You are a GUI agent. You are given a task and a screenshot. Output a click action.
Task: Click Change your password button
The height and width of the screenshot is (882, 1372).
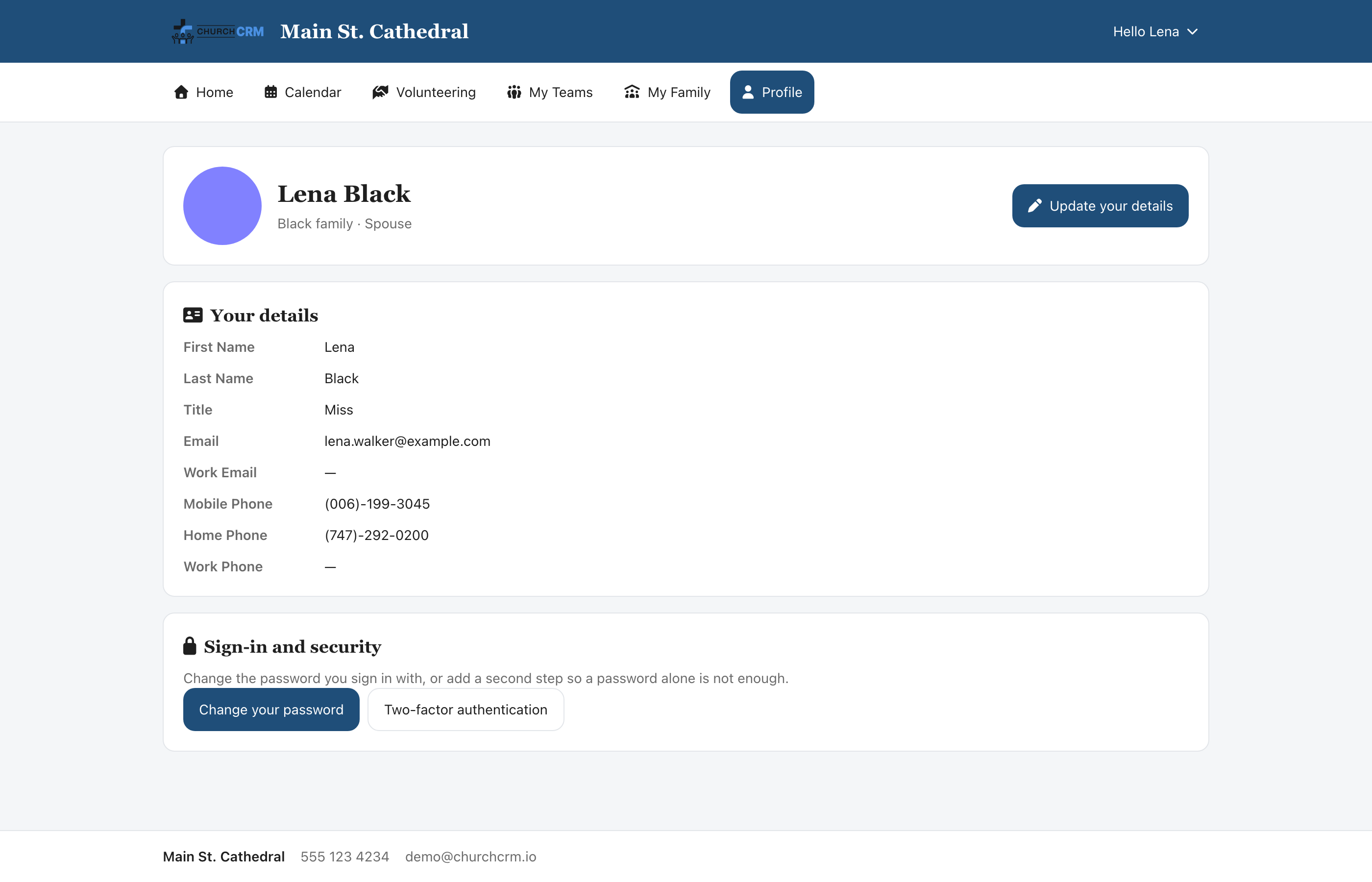(x=271, y=710)
